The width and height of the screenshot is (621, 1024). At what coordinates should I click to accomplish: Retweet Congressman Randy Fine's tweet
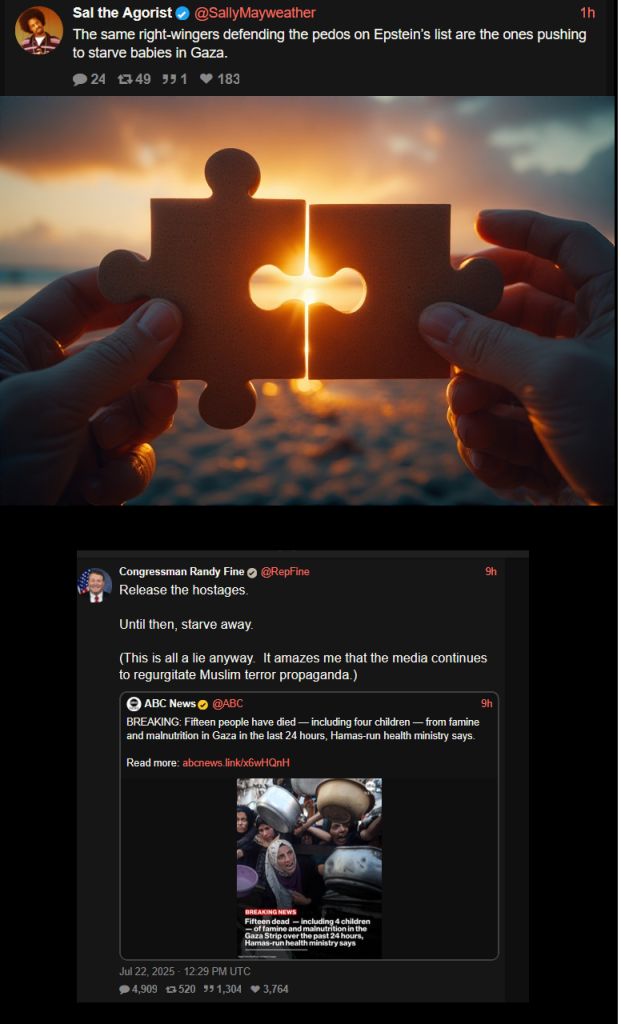coord(171,989)
